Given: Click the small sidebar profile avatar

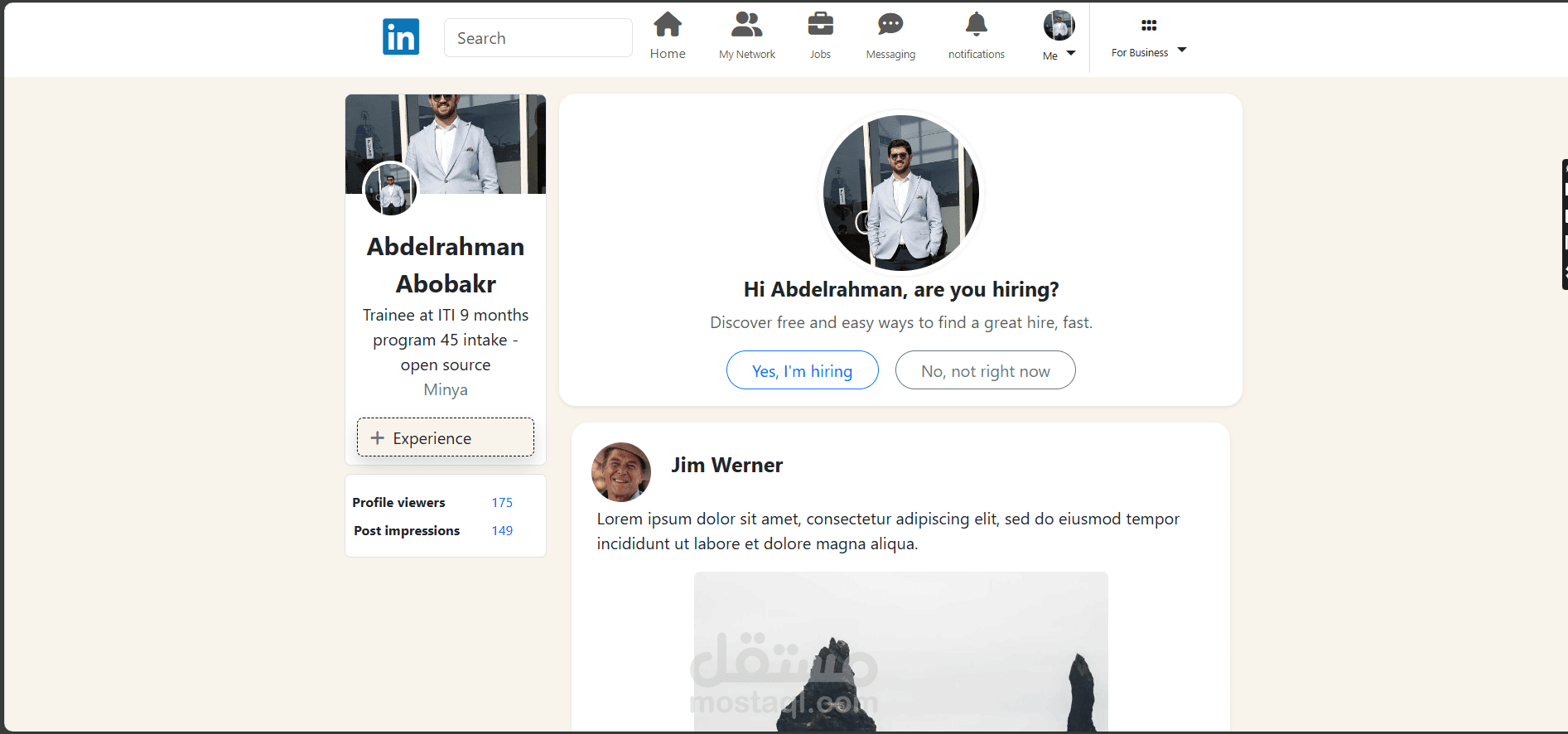Looking at the screenshot, I should pyautogui.click(x=391, y=189).
